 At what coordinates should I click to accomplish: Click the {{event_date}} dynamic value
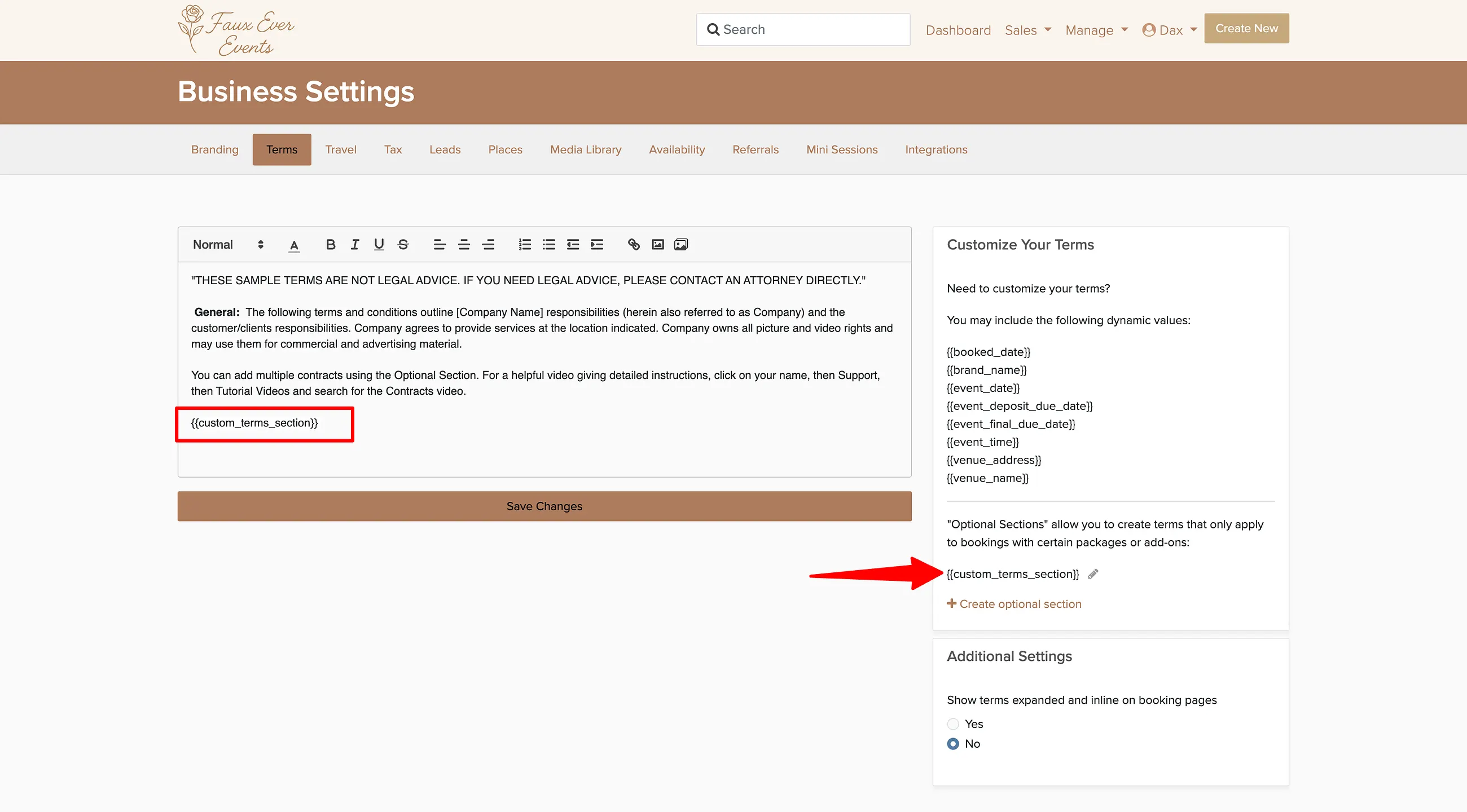[983, 388]
